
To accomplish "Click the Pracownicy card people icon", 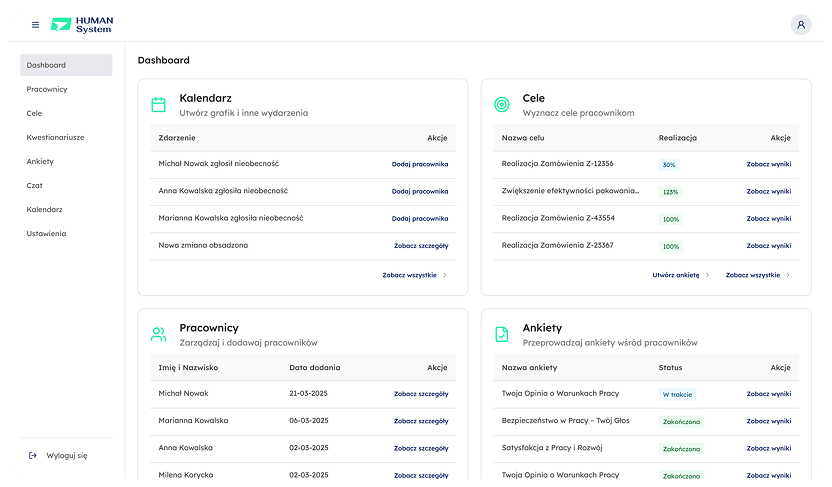I will coord(159,334).
